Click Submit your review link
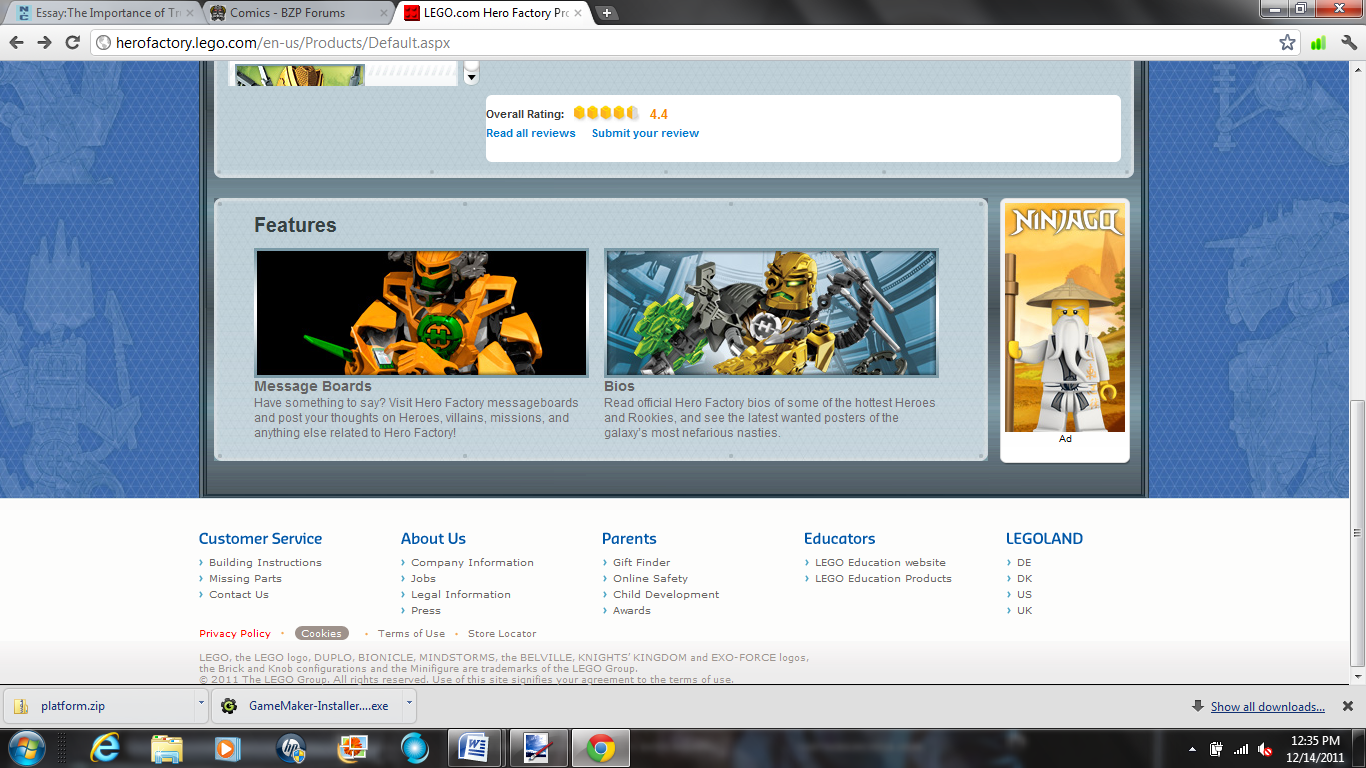The image size is (1366, 768). (x=645, y=133)
